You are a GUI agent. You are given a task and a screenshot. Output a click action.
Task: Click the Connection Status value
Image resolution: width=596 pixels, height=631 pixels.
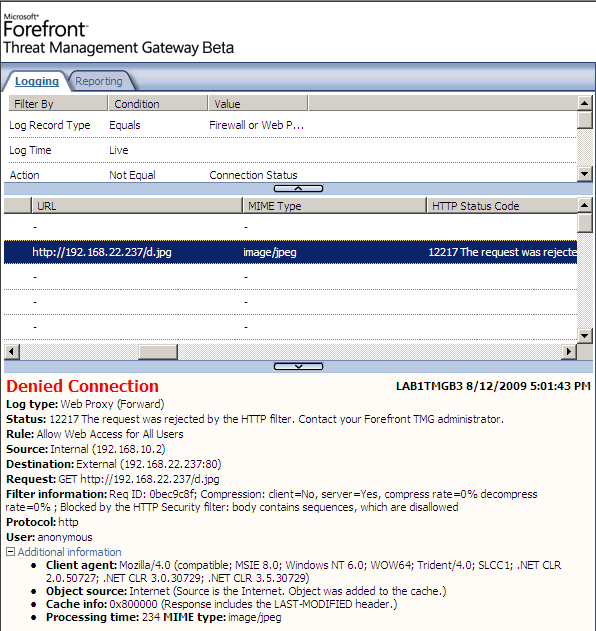[253, 175]
